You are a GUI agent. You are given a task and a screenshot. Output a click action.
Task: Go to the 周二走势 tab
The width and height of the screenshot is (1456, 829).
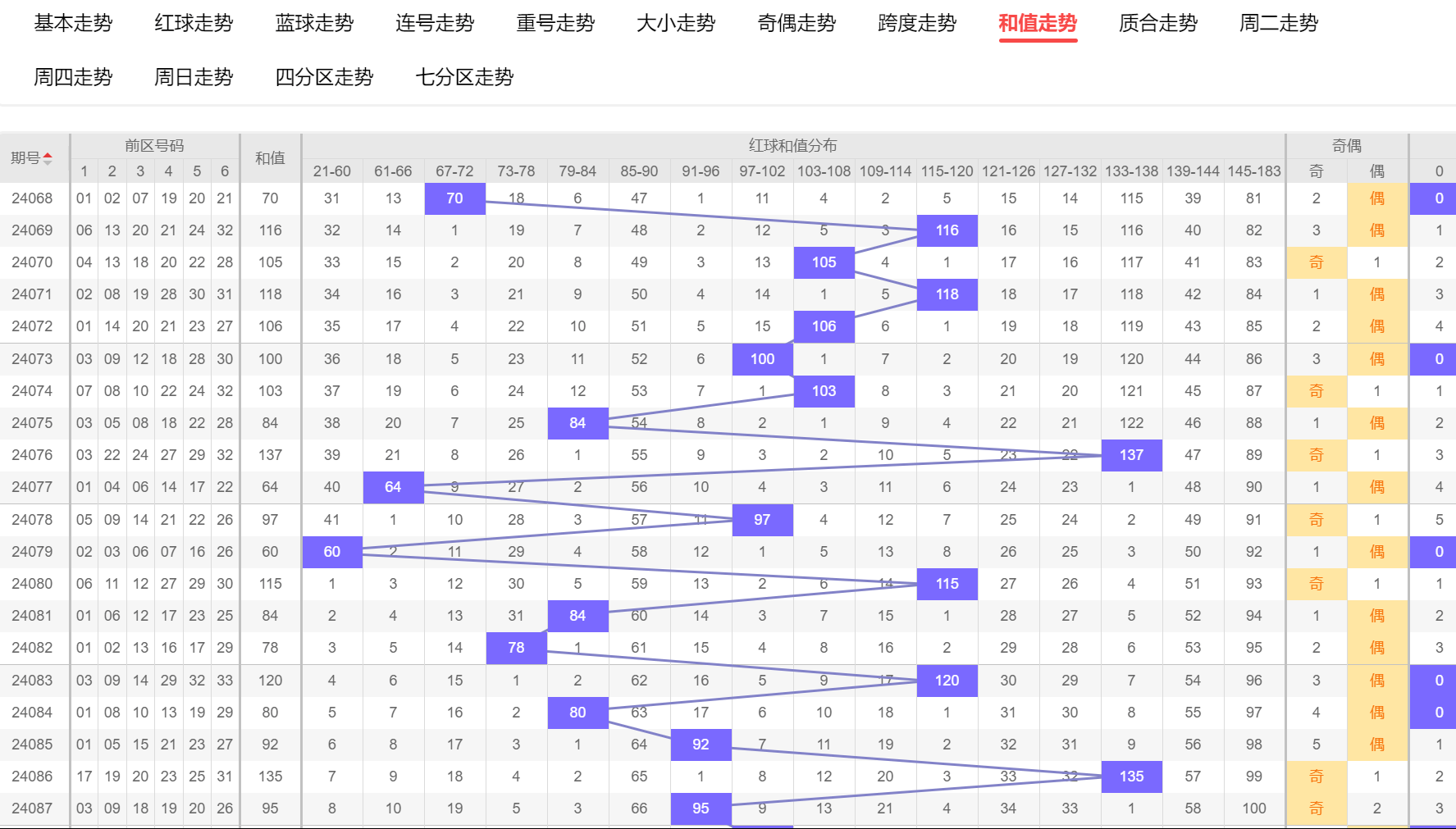1279,23
